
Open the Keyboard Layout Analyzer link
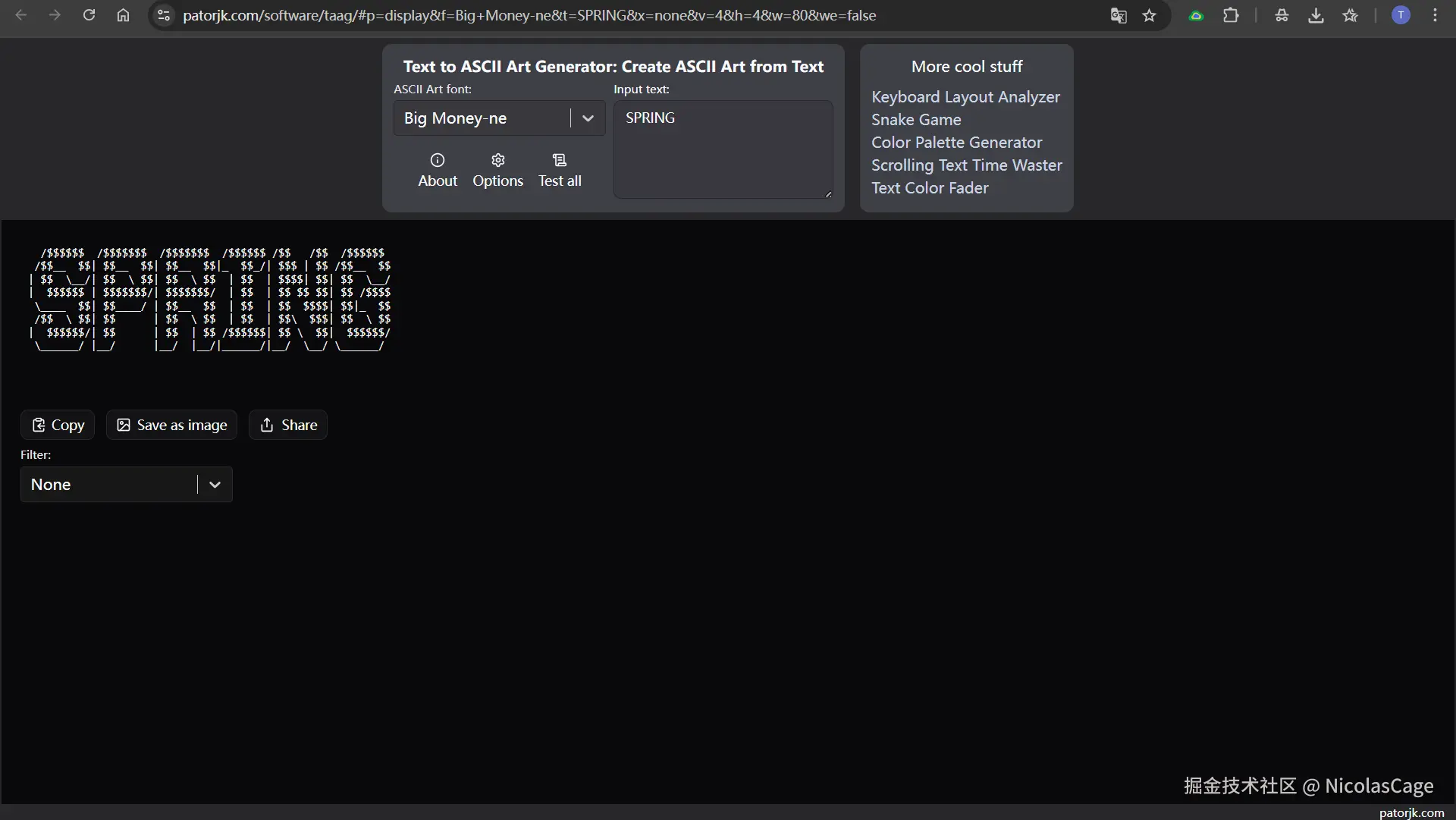[x=965, y=97]
